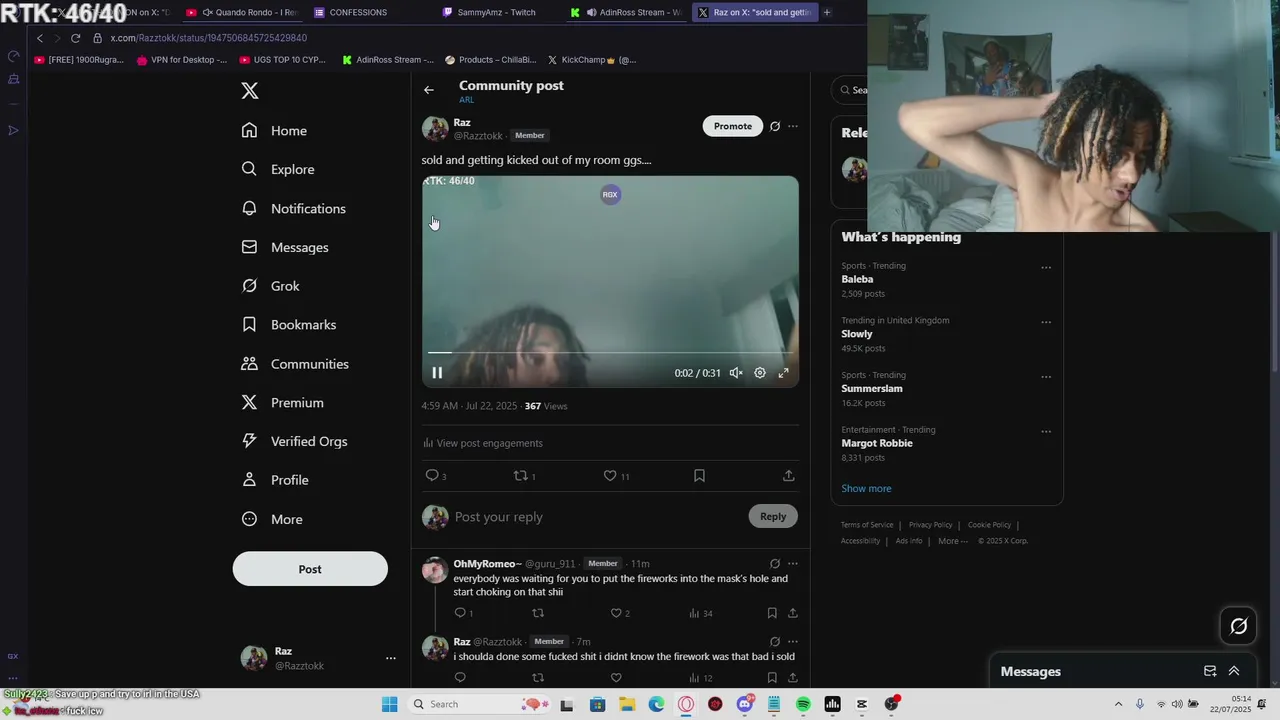Switch to SammyAmz - Twitch tab

pos(496,13)
